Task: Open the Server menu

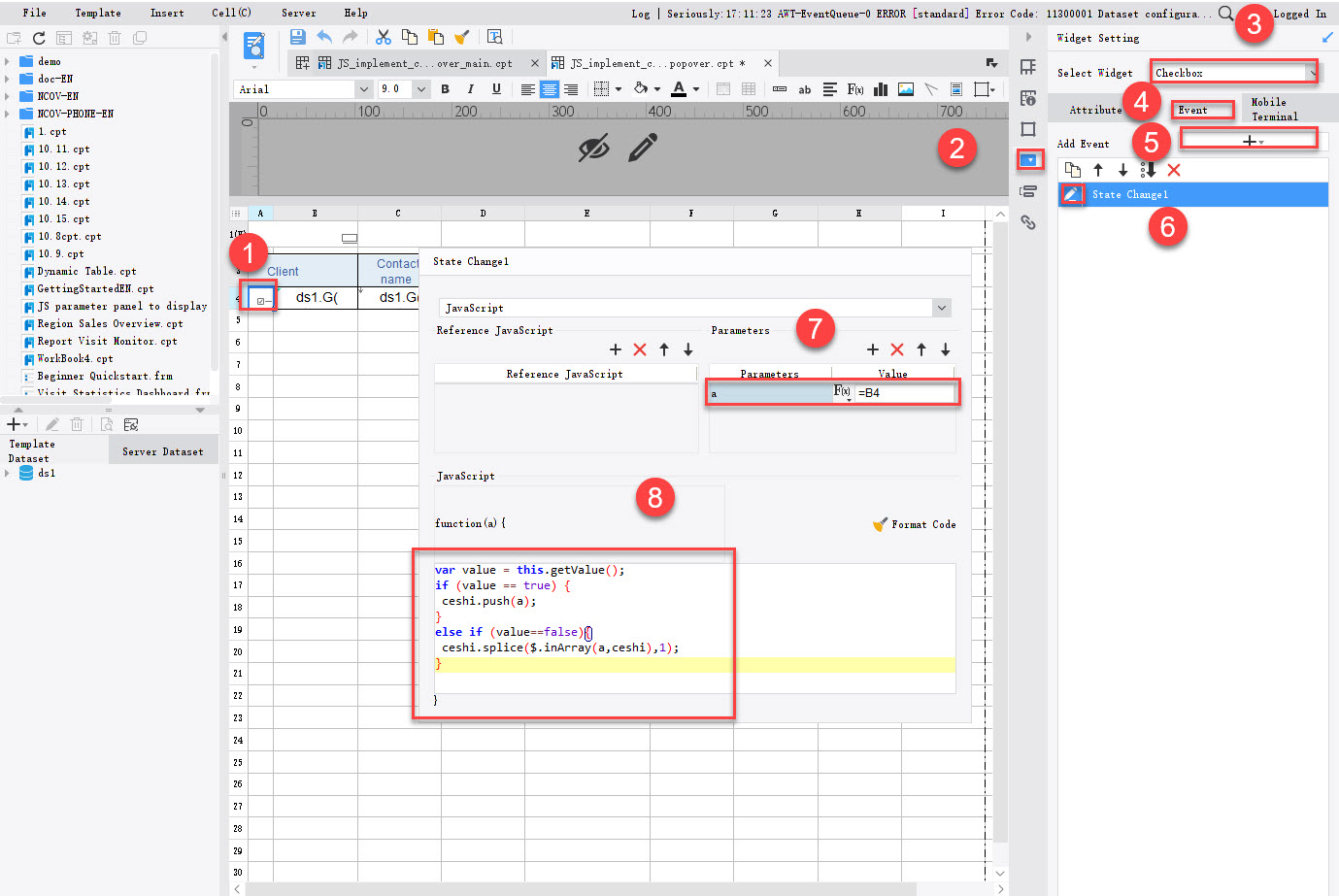Action: pos(298,13)
